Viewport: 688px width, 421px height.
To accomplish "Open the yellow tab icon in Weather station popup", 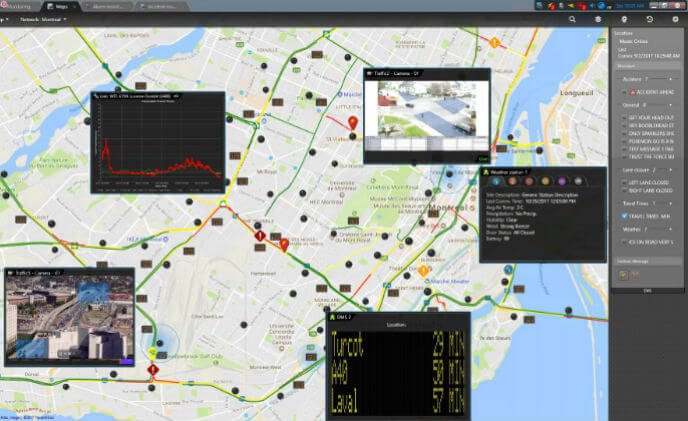I will pyautogui.click(x=545, y=181).
